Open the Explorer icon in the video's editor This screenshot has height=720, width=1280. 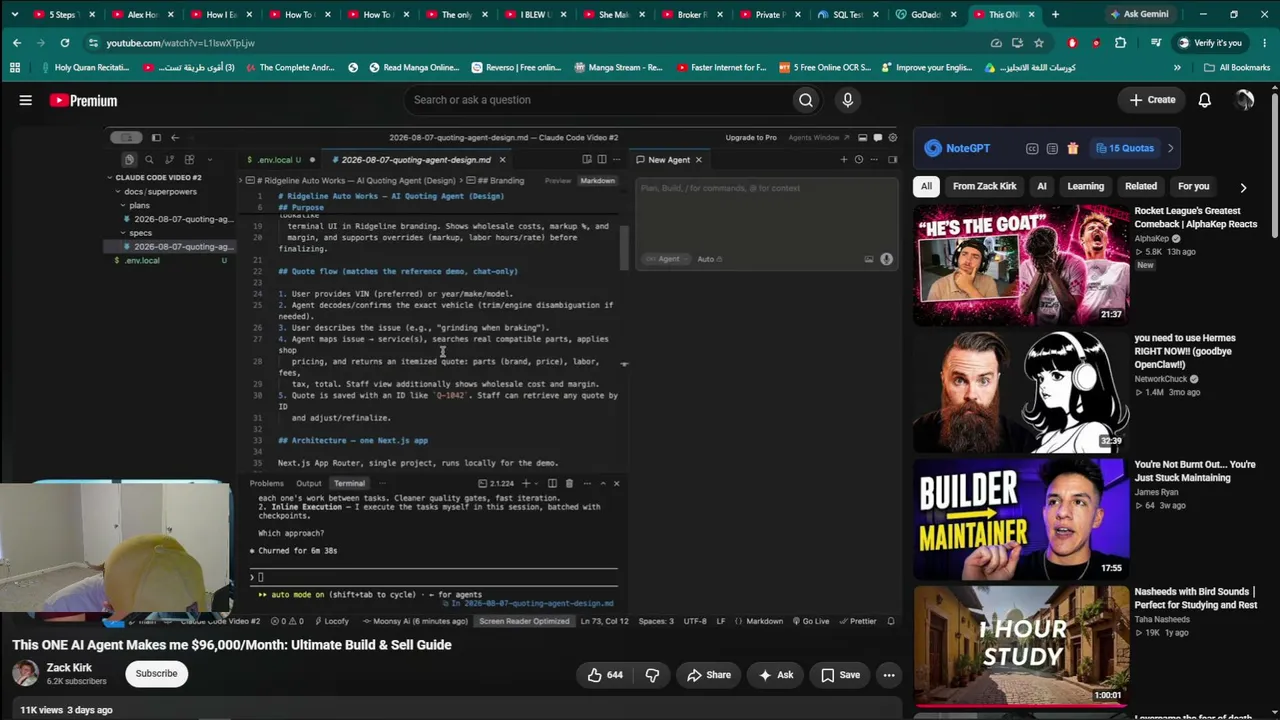(x=129, y=160)
